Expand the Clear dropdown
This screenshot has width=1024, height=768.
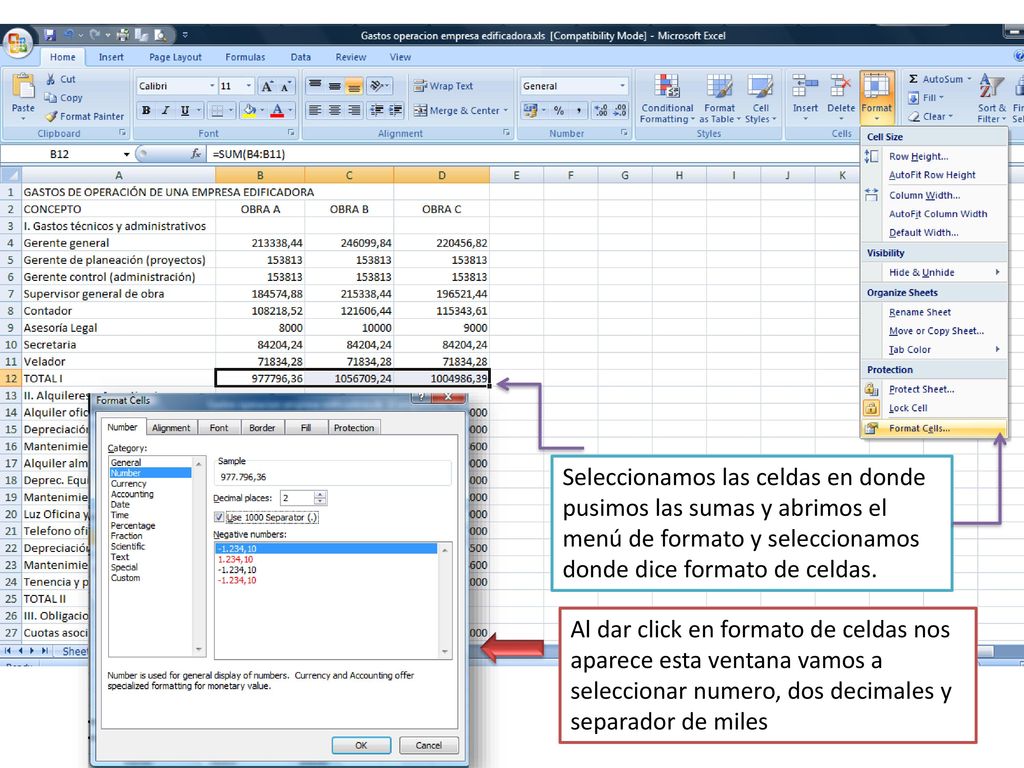point(950,116)
